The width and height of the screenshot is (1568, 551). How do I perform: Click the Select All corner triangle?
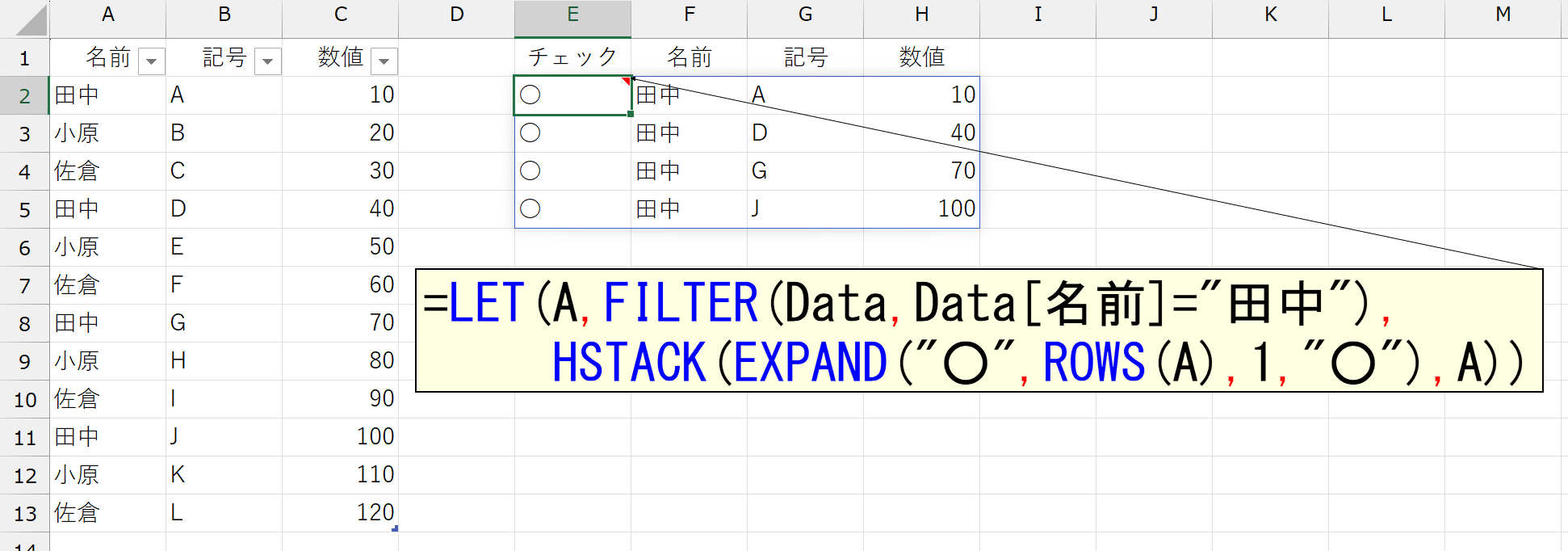pos(31,20)
